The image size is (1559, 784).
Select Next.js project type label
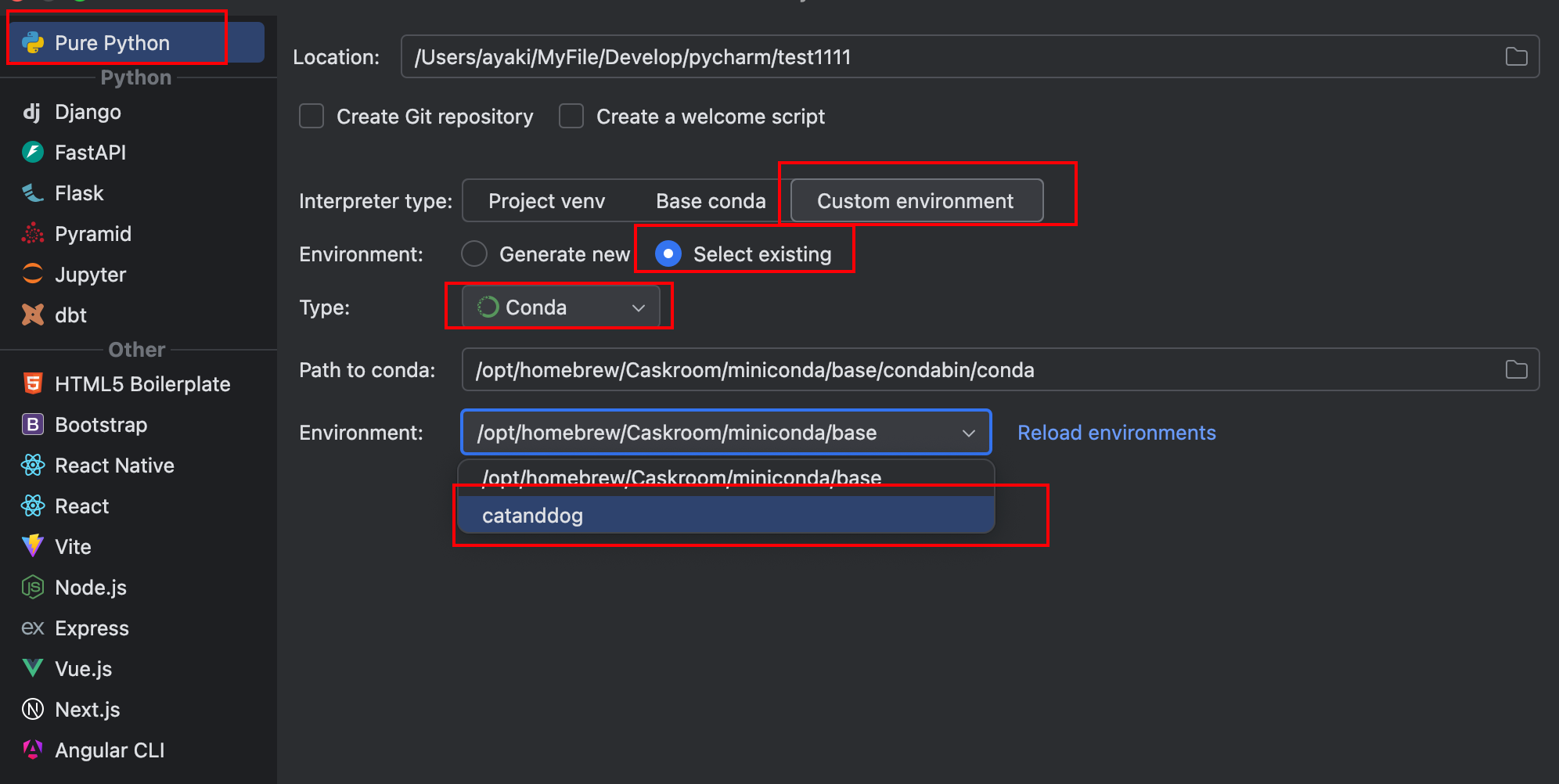point(87,710)
